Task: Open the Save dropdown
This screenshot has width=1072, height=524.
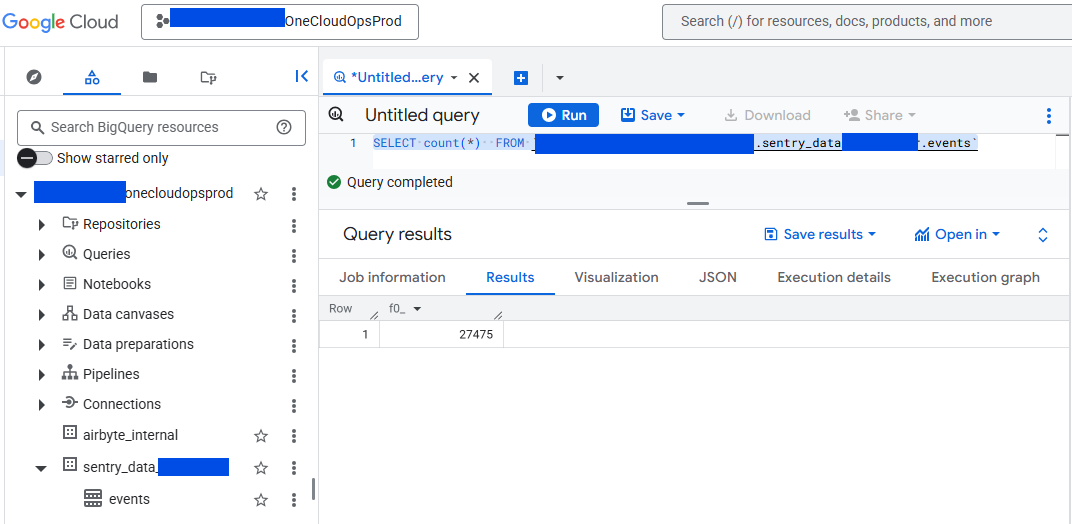Action: 652,115
